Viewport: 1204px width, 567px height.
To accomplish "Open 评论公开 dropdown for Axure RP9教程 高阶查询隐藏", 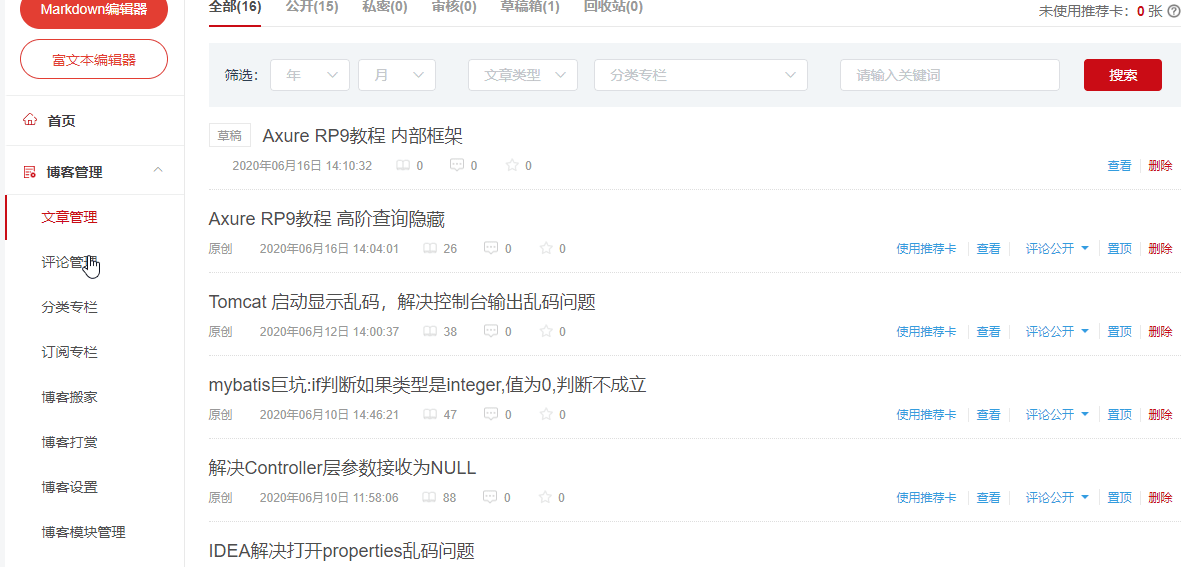I will (1057, 249).
